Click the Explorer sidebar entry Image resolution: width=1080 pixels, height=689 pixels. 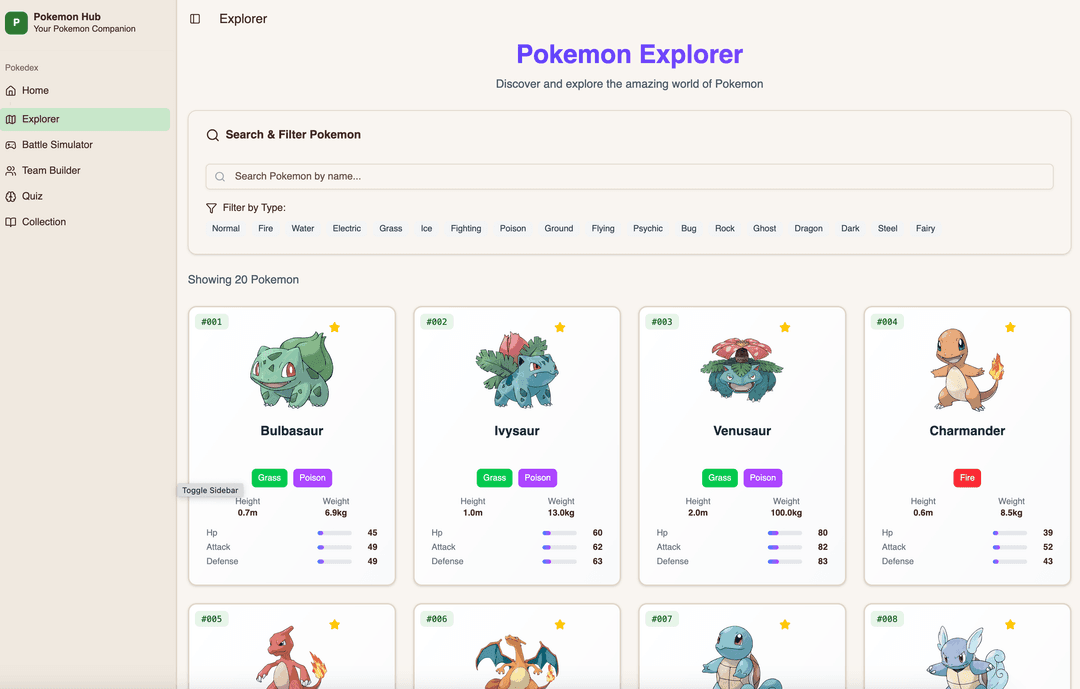coord(39,118)
